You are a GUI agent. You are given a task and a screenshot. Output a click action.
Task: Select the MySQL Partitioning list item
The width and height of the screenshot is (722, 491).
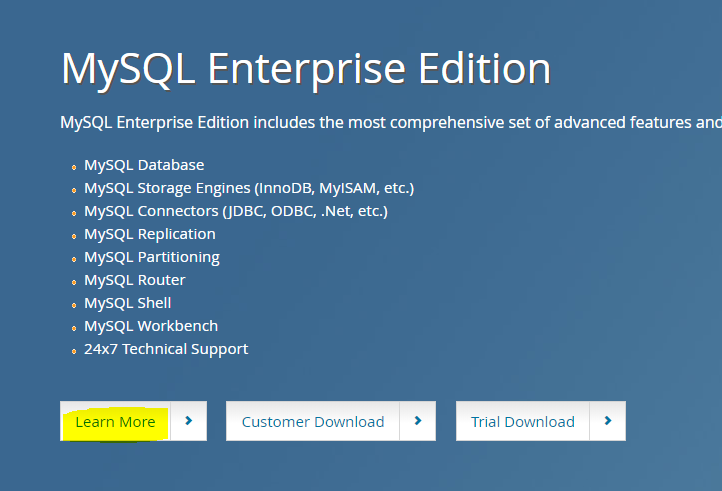click(152, 257)
